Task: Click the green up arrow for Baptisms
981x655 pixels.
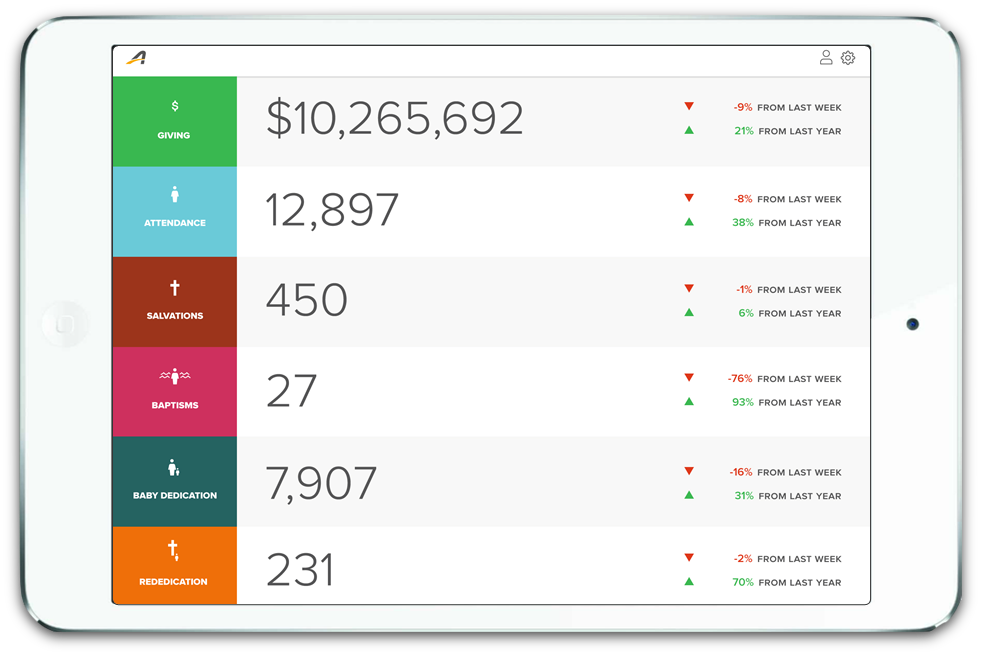Action: [x=689, y=402]
